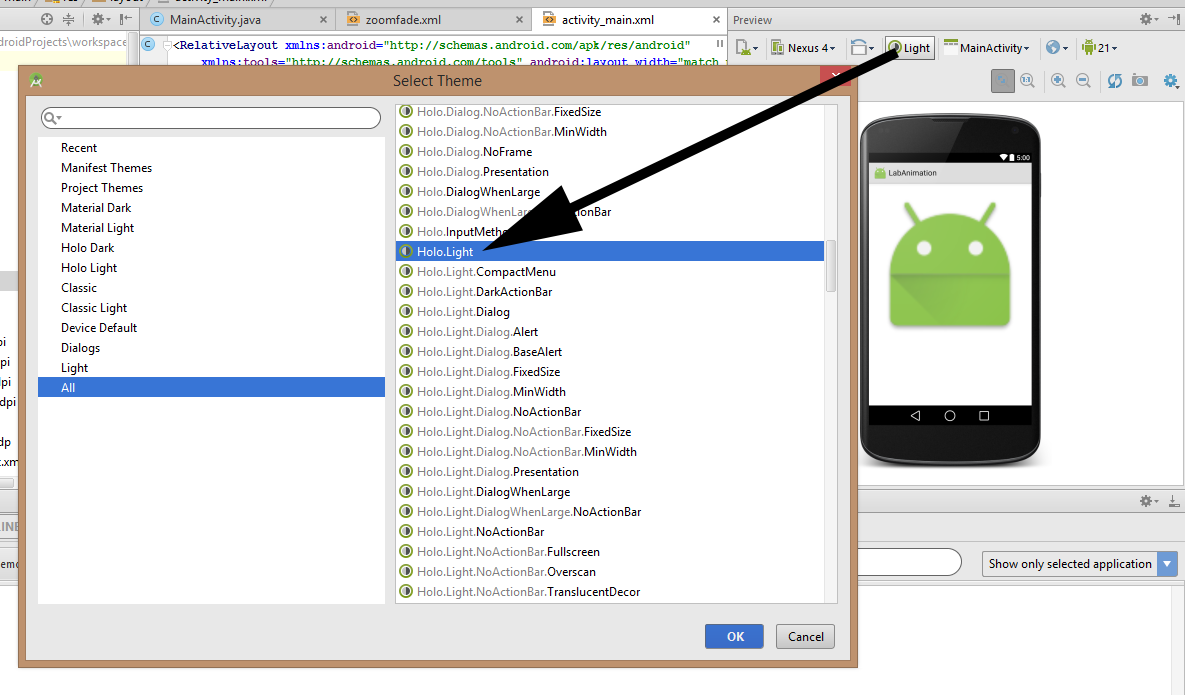Choose the Holo.Light.DialogWhenLarge.NoActionBar theme
This screenshot has width=1185, height=695.
click(x=610, y=511)
